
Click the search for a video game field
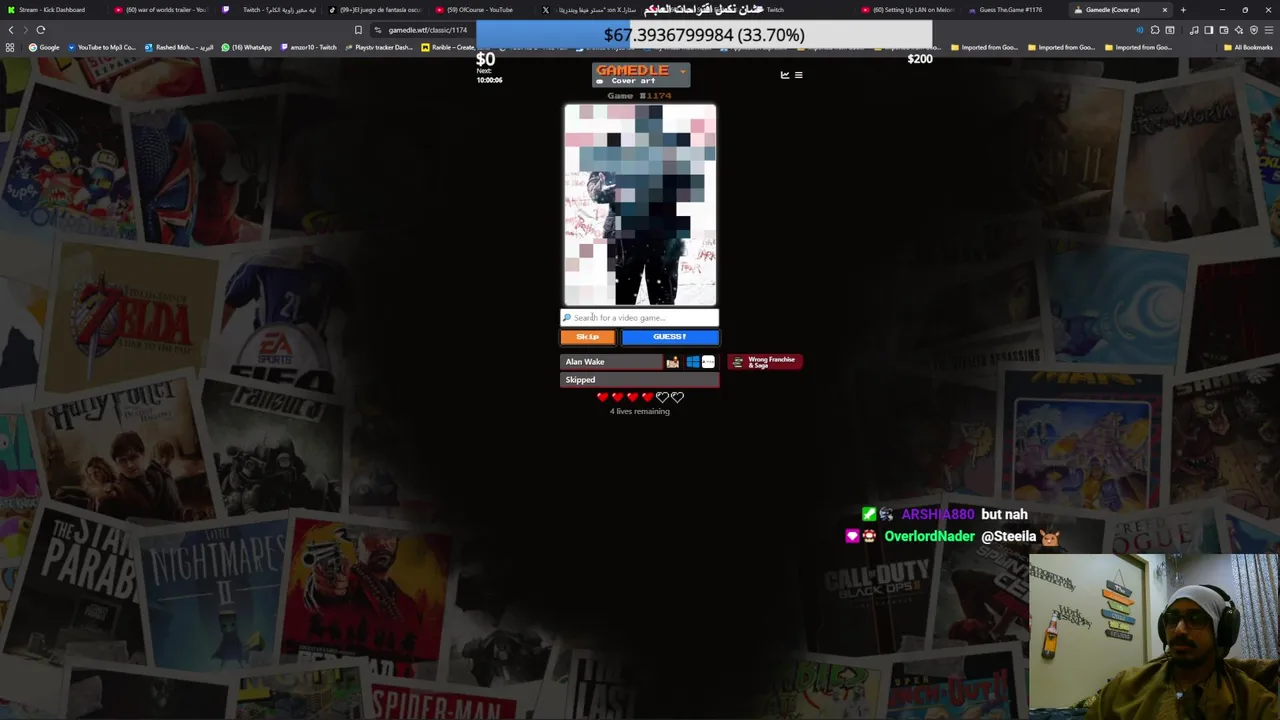[x=639, y=318]
